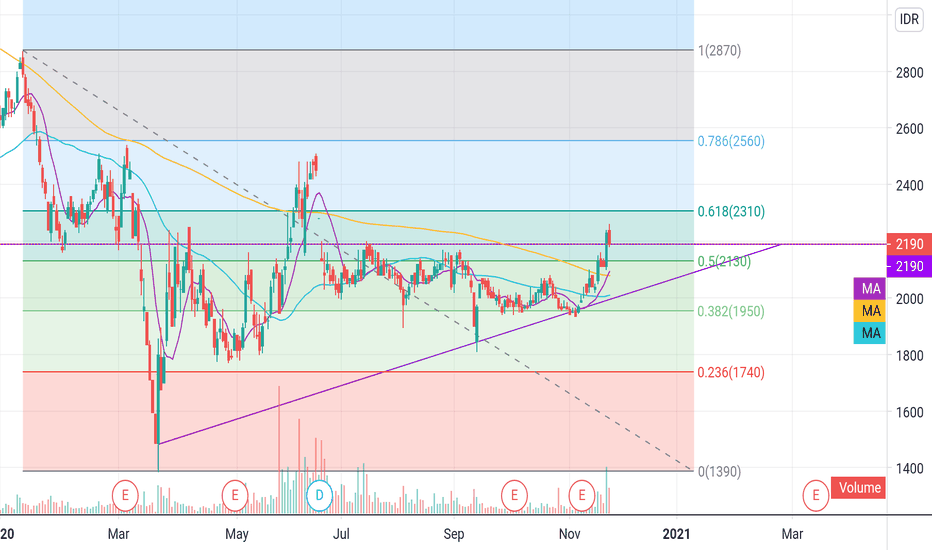Viewport: 932px width, 550px height.
Task: Click the 1600 price axis value
Action: tap(909, 412)
